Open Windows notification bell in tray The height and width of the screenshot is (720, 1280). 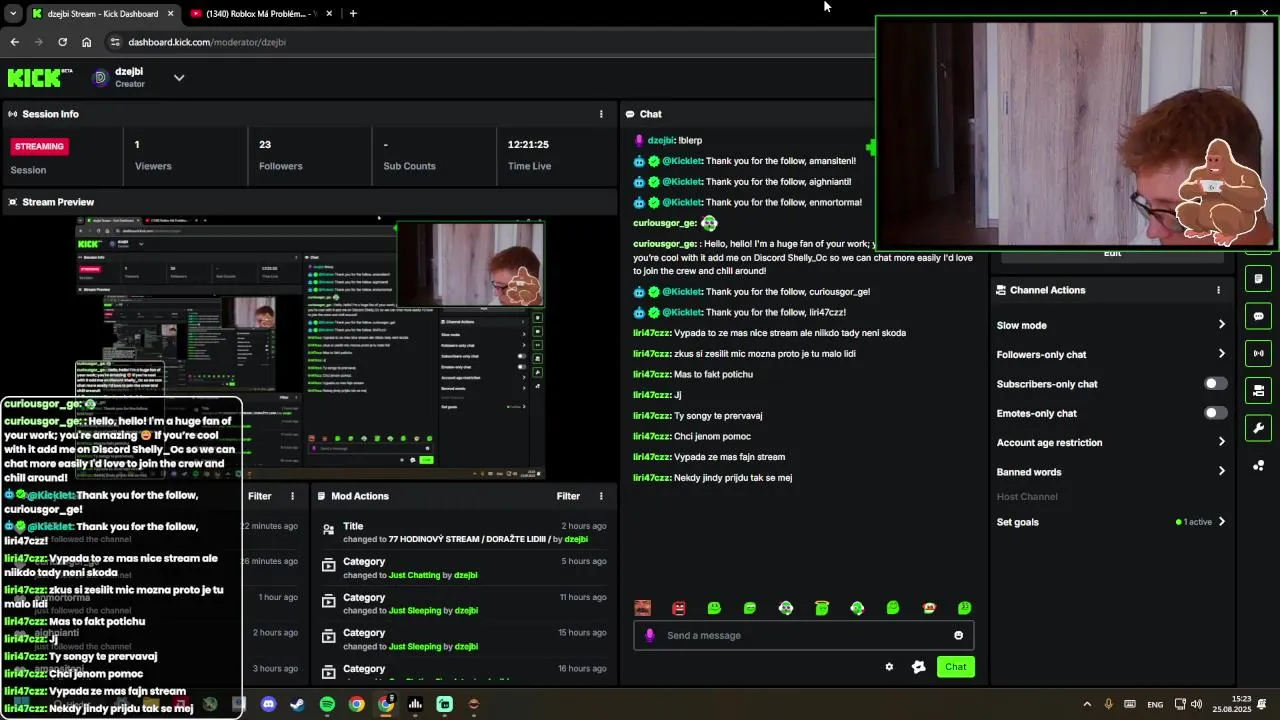[x=1263, y=704]
